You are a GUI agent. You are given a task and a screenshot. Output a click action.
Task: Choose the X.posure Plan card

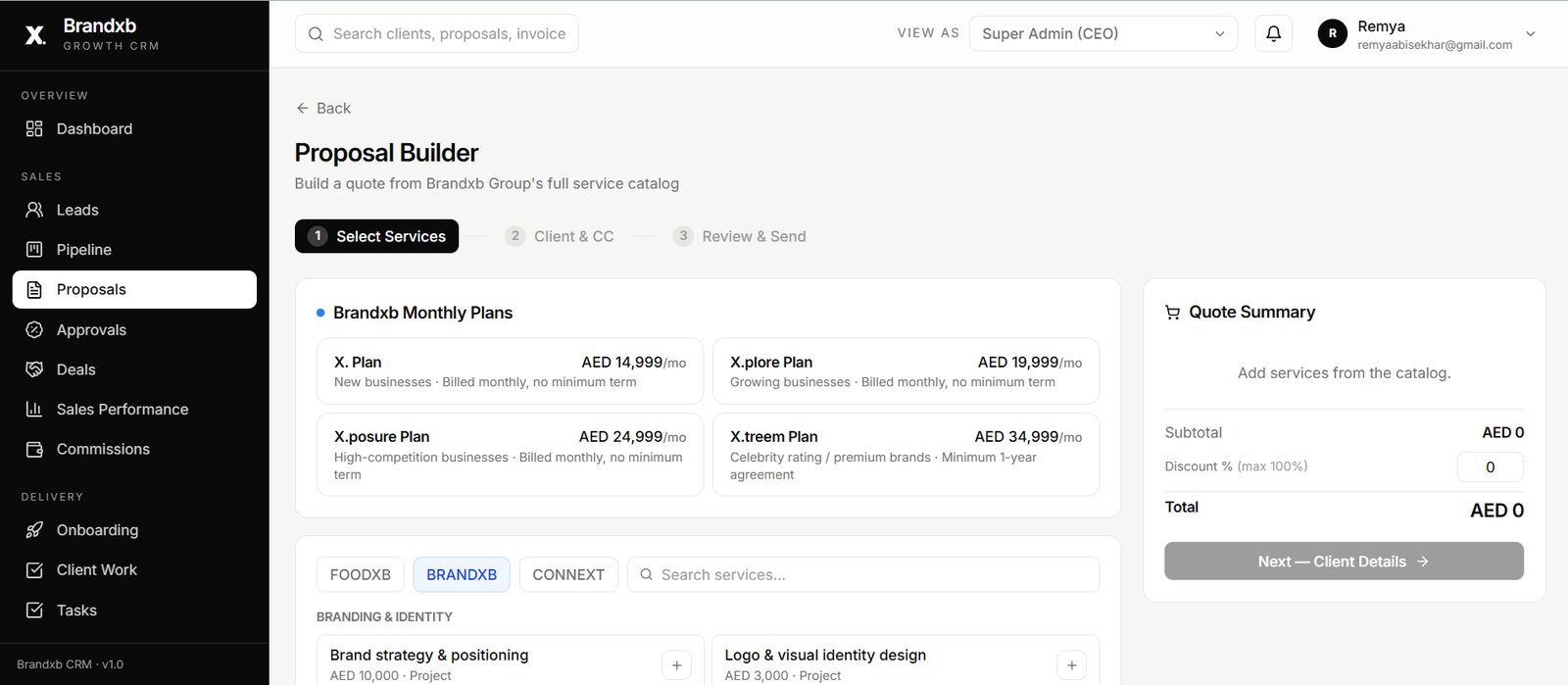click(x=510, y=455)
